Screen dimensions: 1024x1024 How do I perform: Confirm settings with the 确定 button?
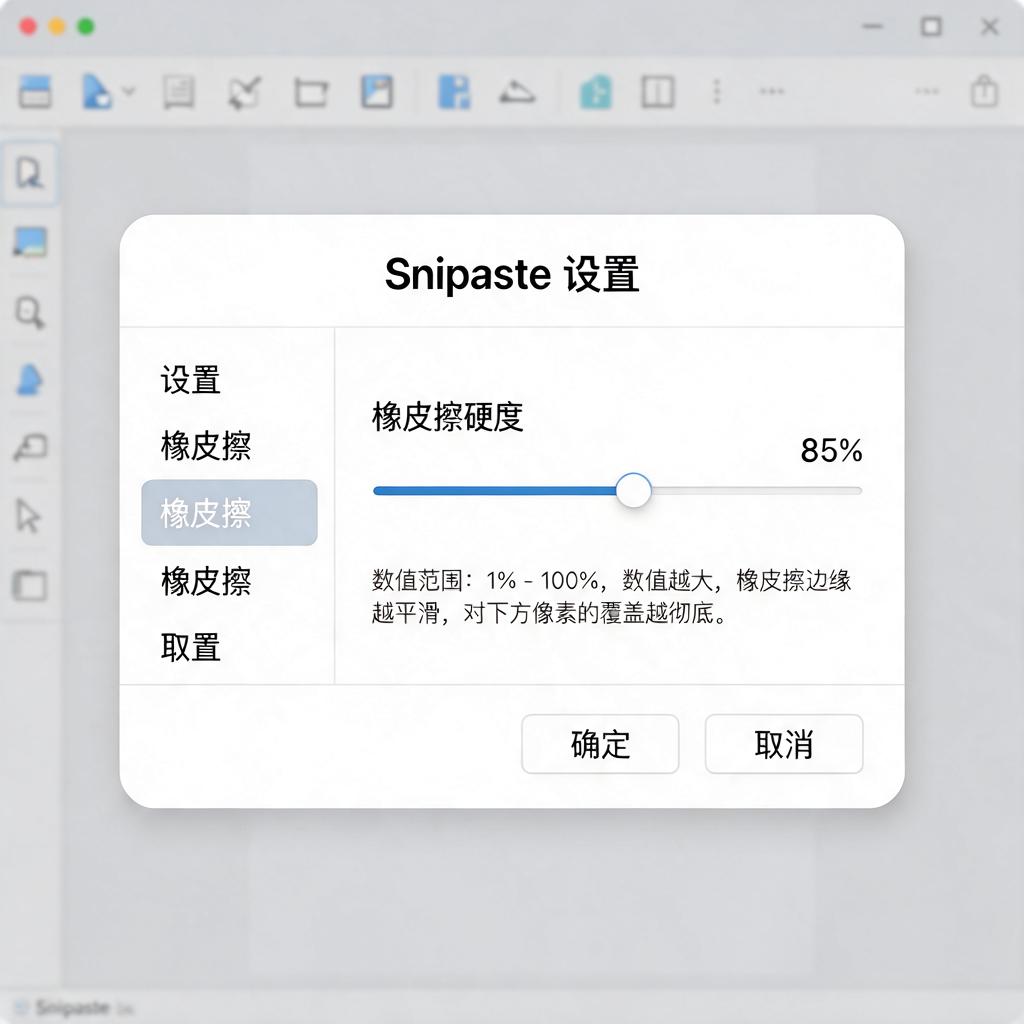pyautogui.click(x=600, y=744)
